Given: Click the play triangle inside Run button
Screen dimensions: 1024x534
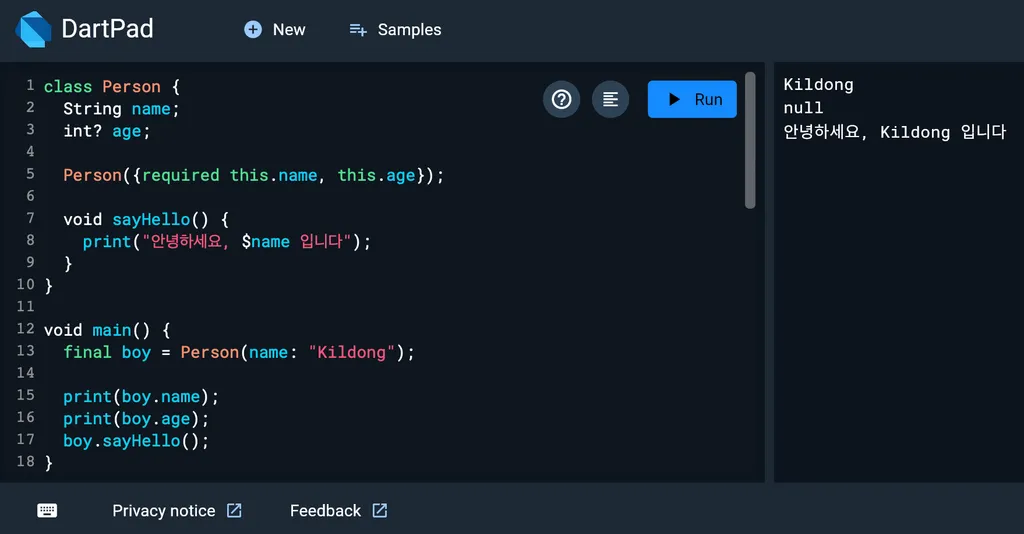Looking at the screenshot, I should [675, 99].
